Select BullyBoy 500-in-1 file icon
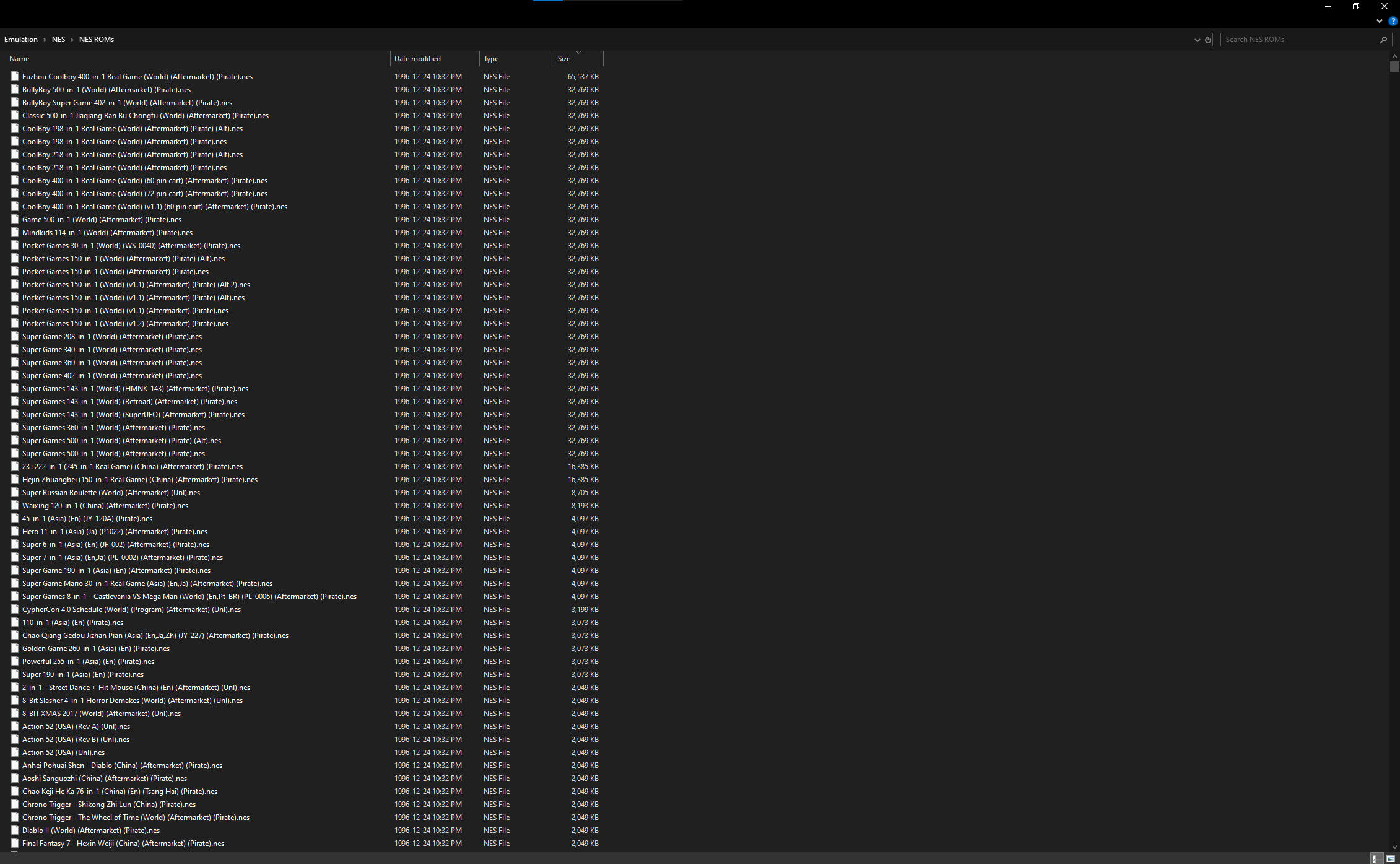This screenshot has height=864, width=1400. point(14,90)
